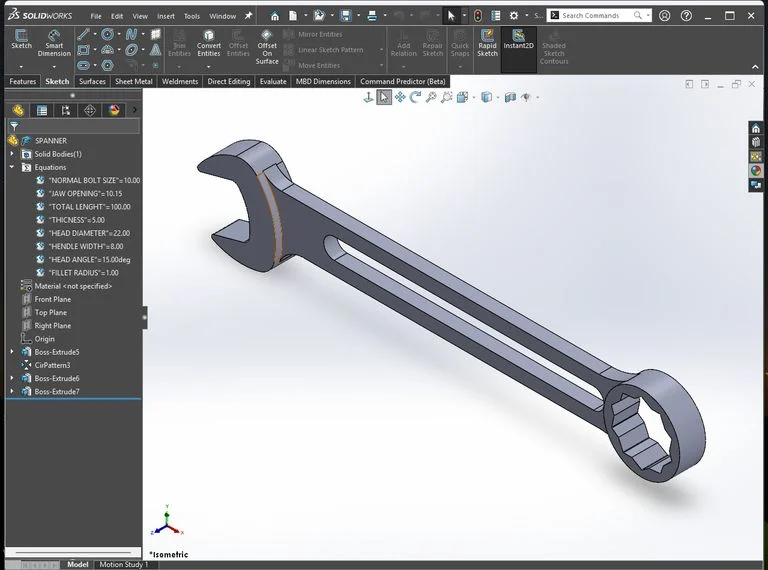Open SOLIDWORKS Resources in task pane
This screenshot has width=768, height=570.
(x=756, y=129)
